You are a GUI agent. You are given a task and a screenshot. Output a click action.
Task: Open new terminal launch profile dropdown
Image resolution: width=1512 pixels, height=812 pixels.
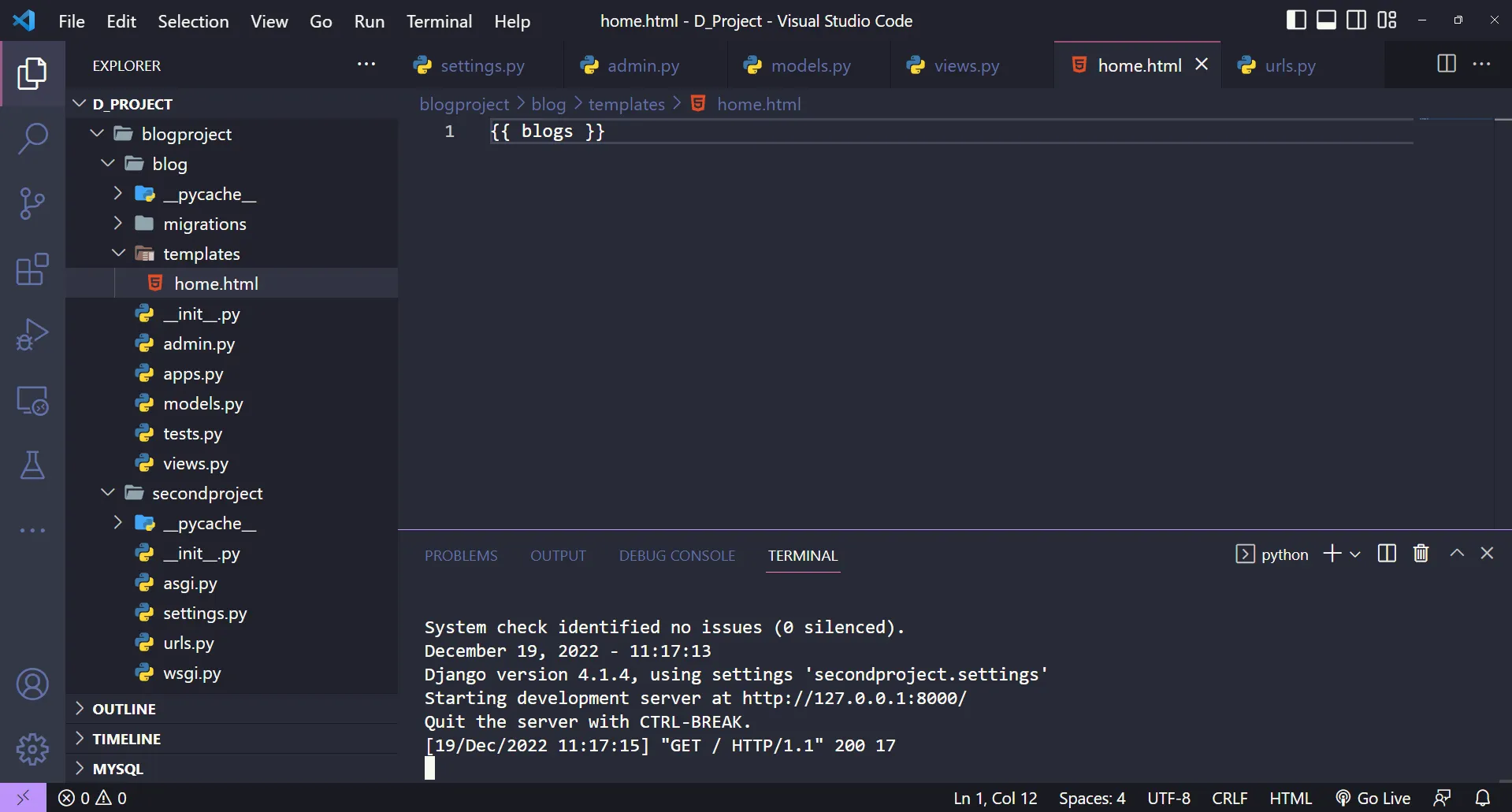1355,554
